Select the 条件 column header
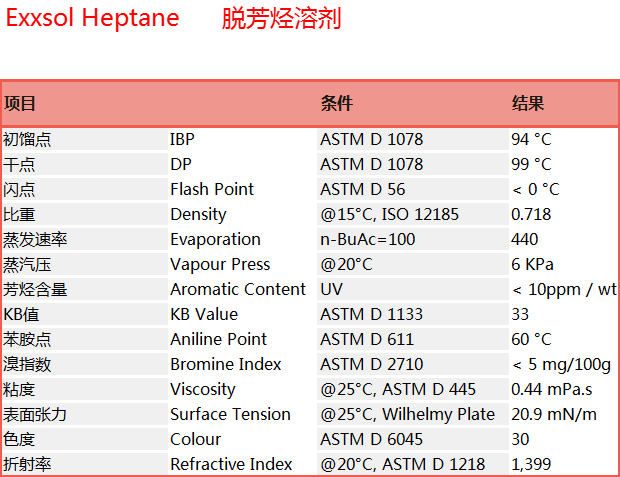 pos(336,104)
